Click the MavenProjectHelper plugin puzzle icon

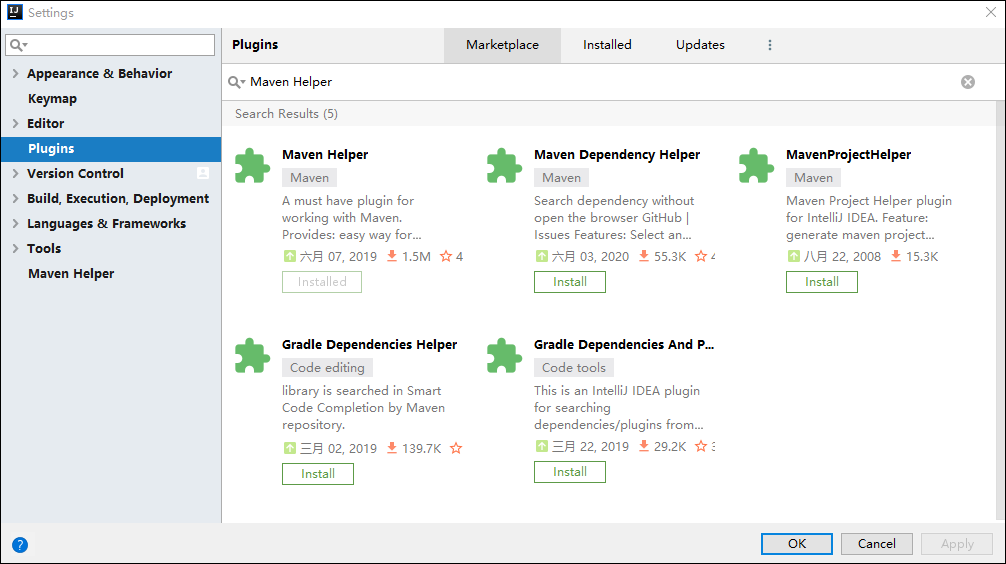click(756, 166)
